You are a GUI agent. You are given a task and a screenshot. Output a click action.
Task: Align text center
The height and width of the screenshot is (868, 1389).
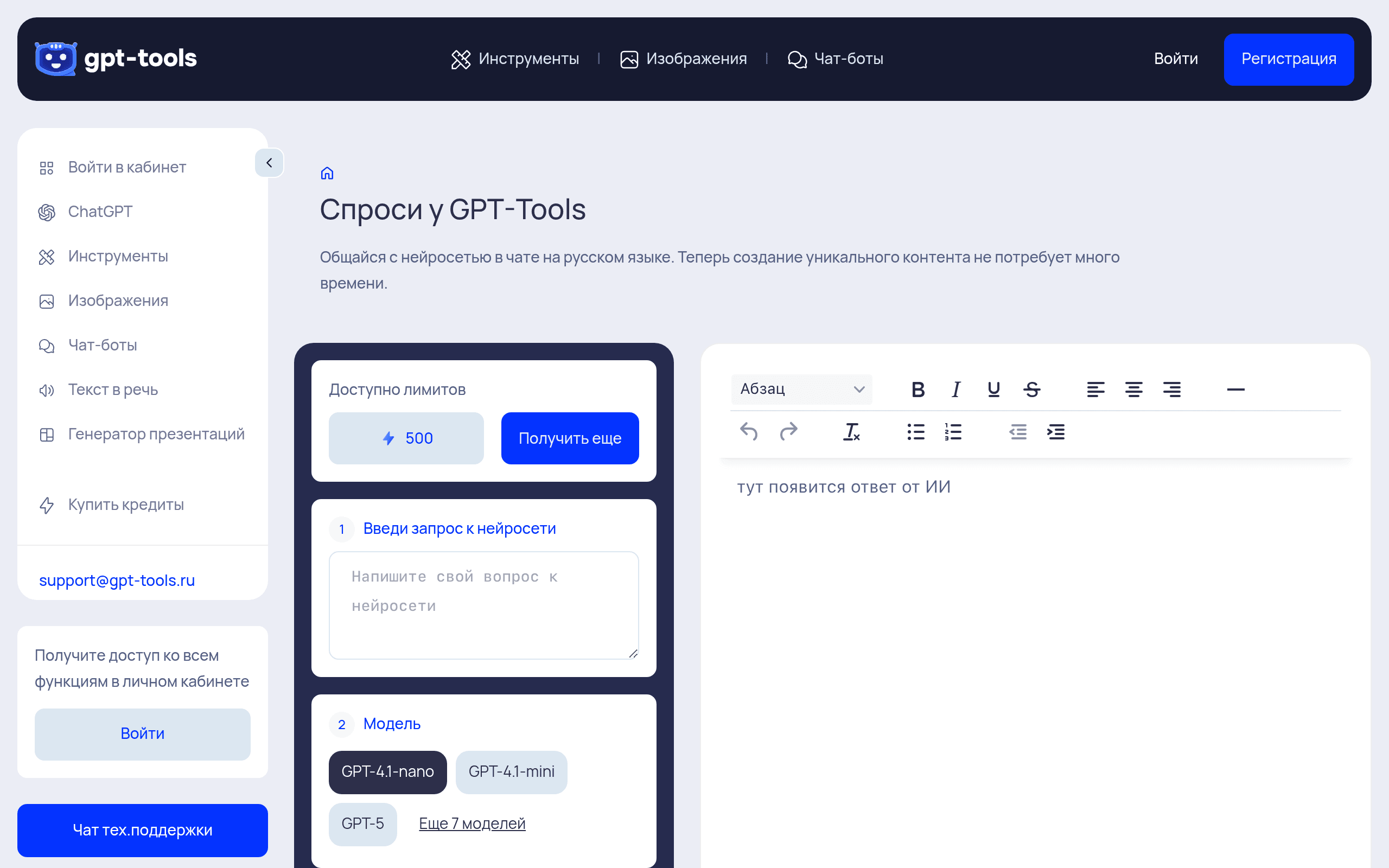pos(1133,390)
